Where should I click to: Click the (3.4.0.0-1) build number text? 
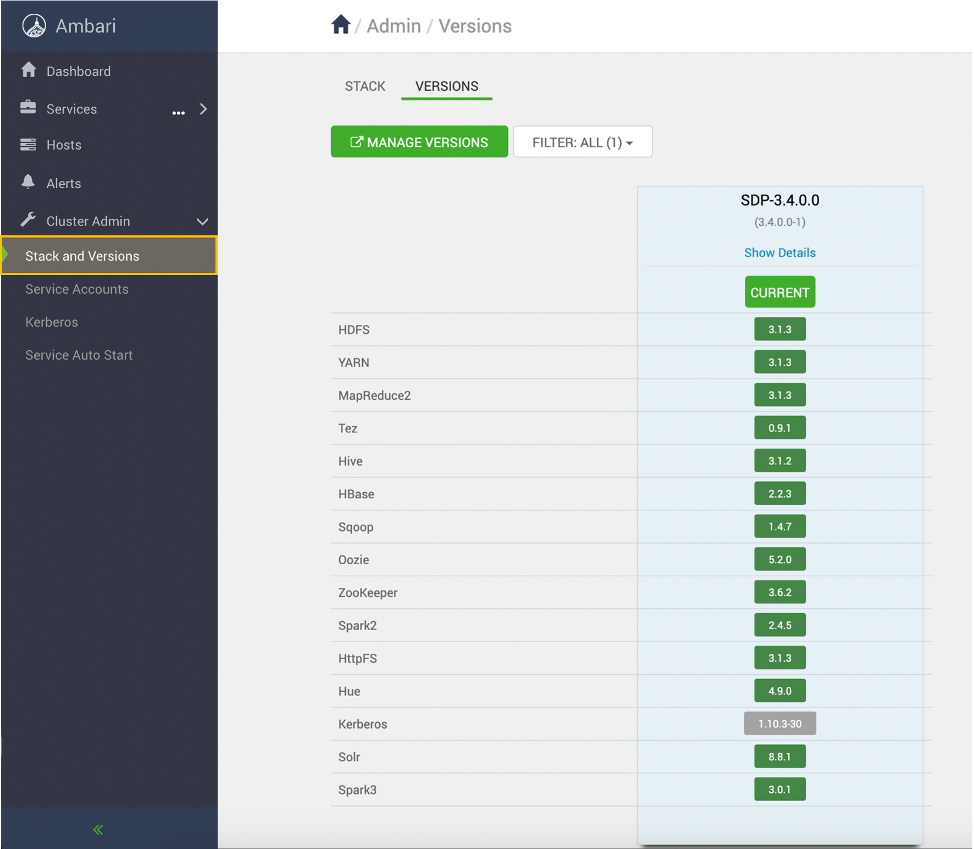pyautogui.click(x=780, y=222)
